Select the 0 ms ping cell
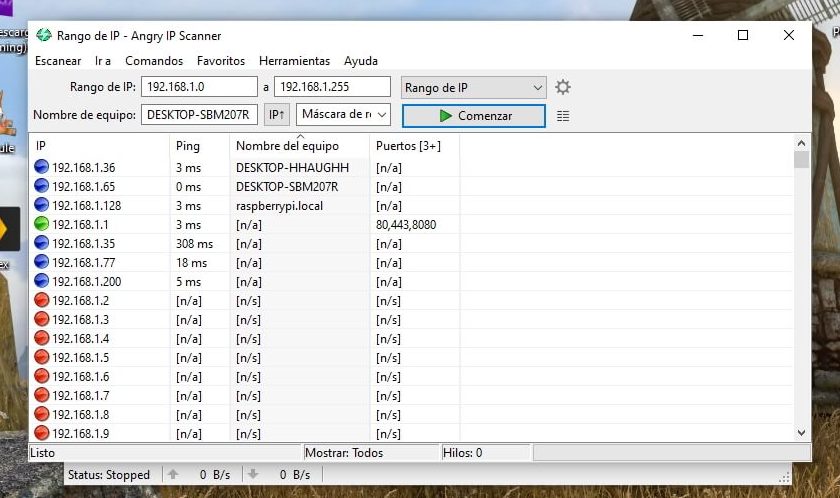This screenshot has height=498, width=840. pyautogui.click(x=189, y=187)
